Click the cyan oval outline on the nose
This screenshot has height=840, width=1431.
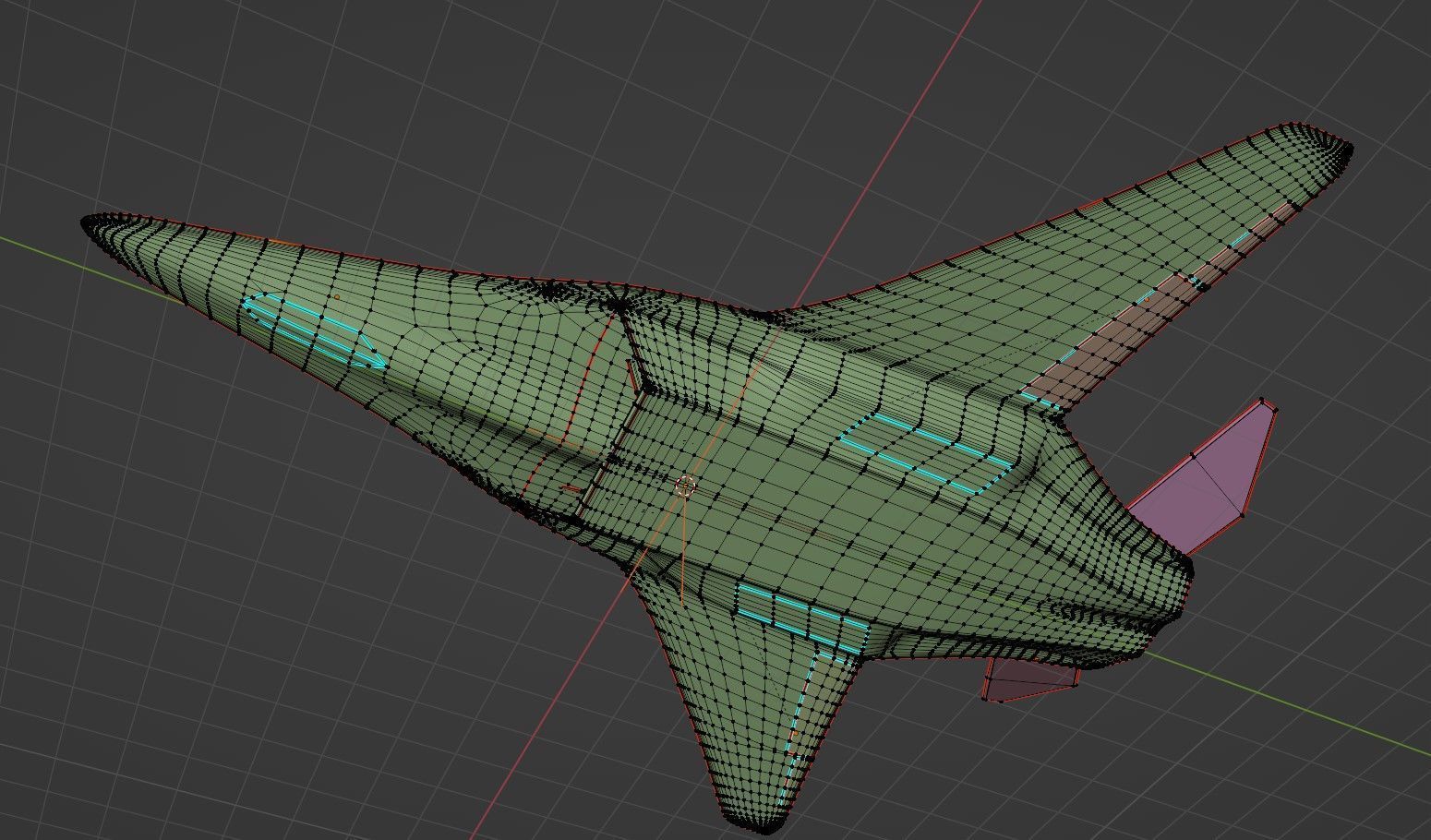314,331
